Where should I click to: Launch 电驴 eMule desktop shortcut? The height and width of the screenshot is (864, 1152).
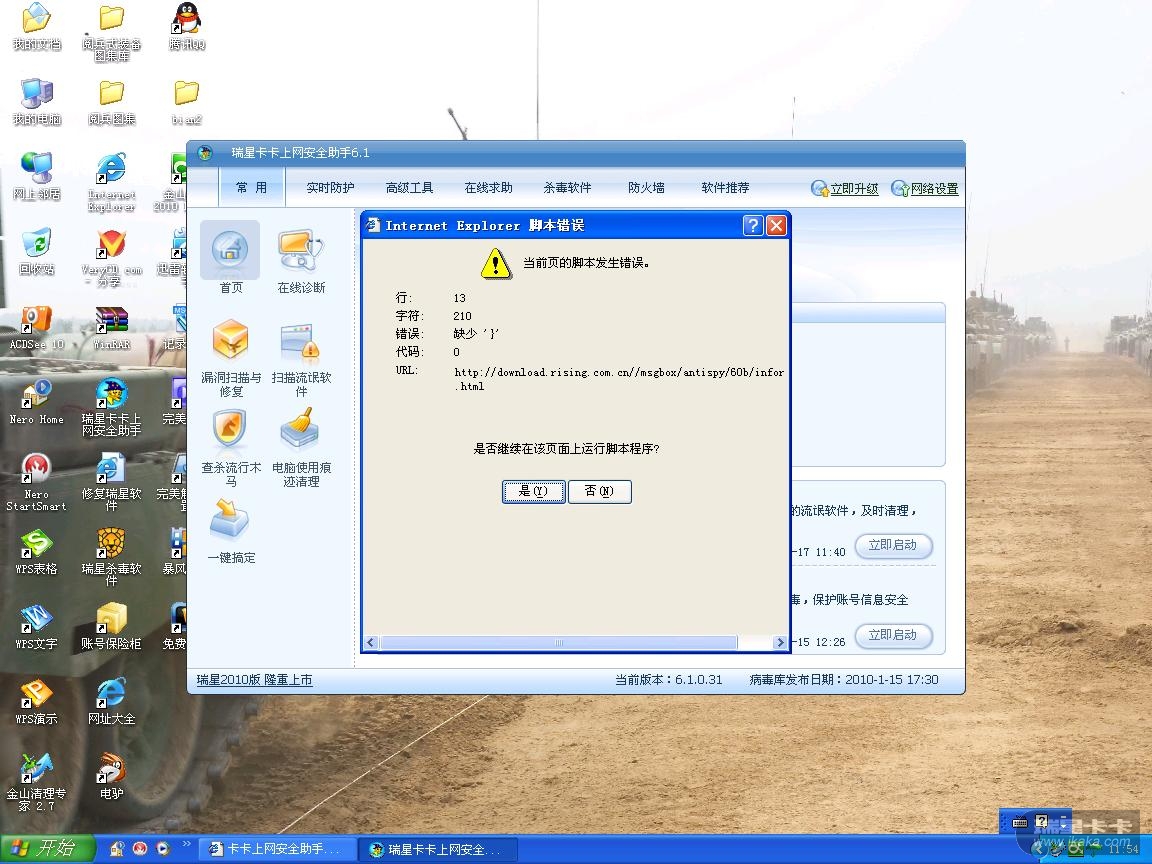point(112,777)
